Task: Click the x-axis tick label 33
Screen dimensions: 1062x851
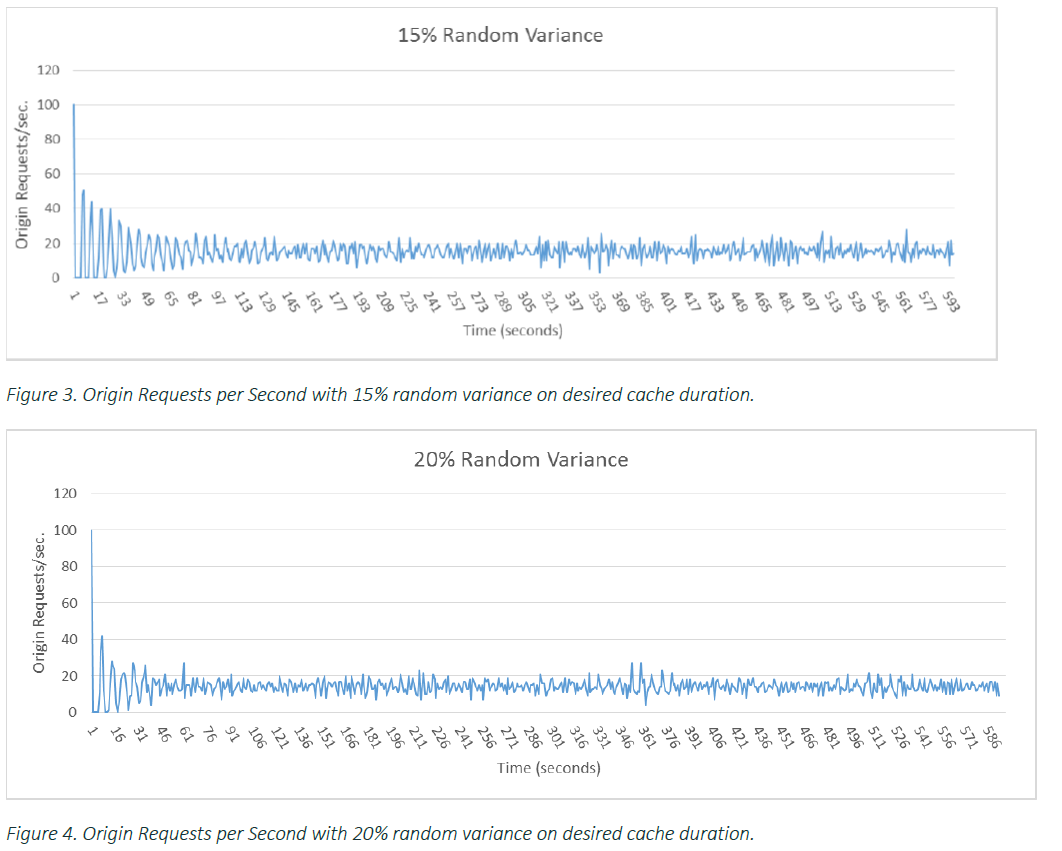Action: (123, 298)
